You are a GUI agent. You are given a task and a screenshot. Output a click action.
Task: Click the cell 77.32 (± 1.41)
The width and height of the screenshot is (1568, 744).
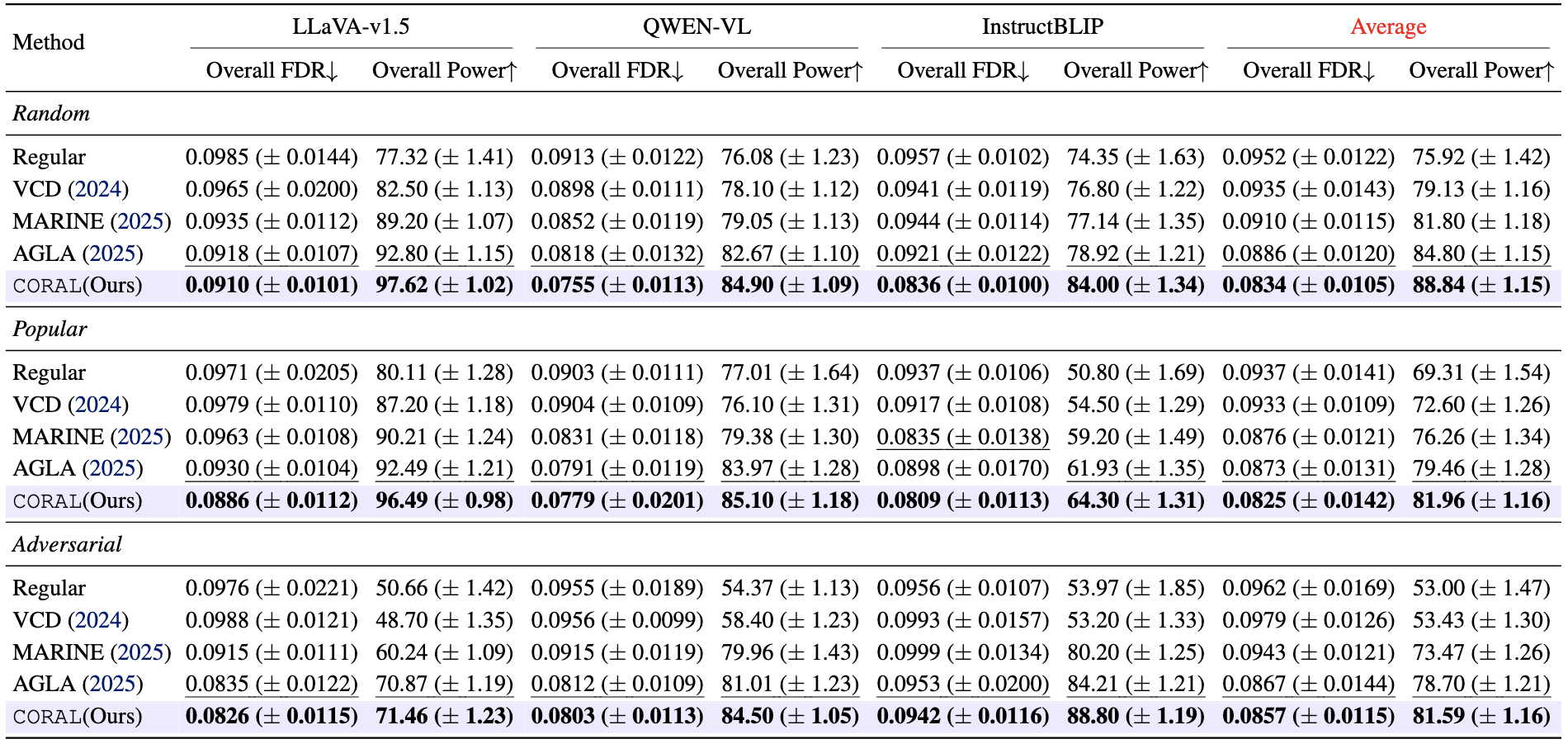point(445,157)
